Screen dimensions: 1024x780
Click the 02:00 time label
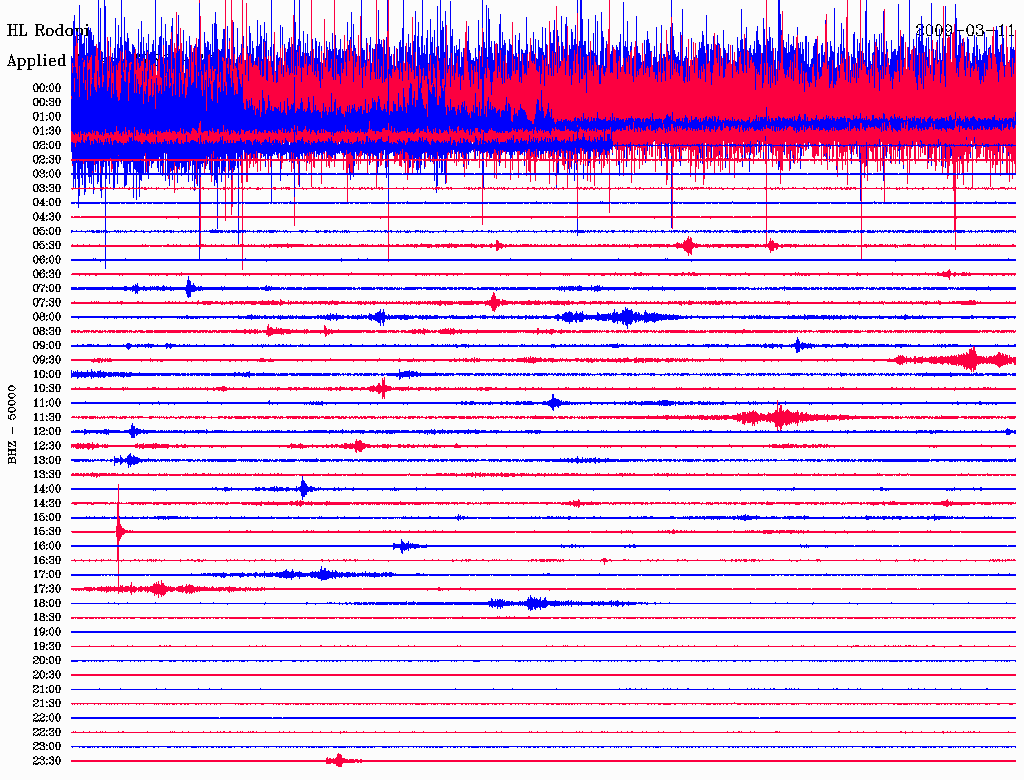coord(46,145)
